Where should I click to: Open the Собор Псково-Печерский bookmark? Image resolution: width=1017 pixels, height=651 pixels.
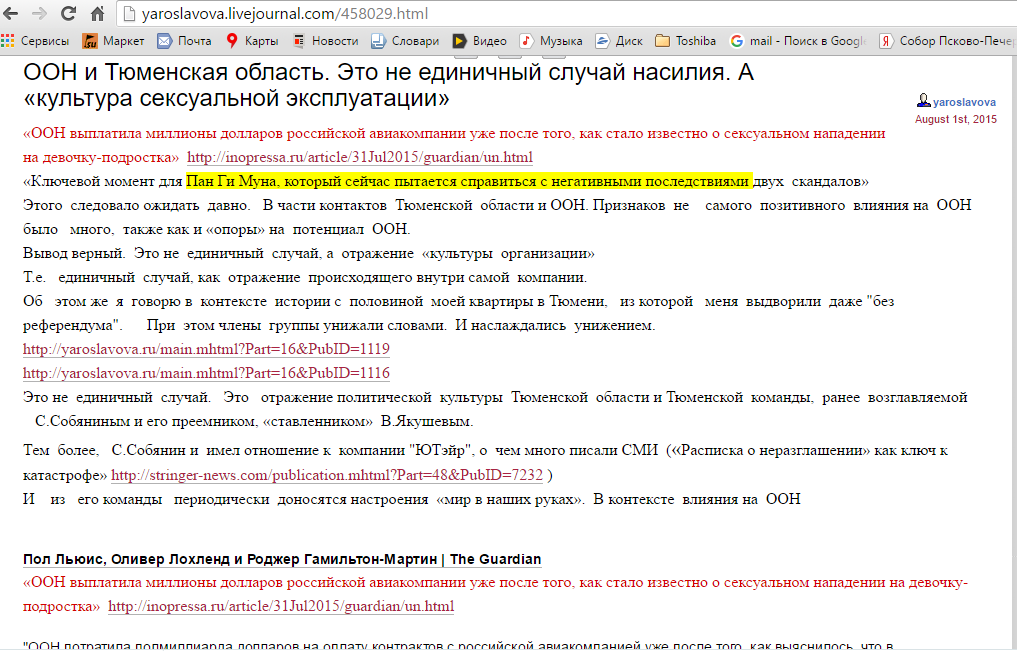(x=947, y=41)
